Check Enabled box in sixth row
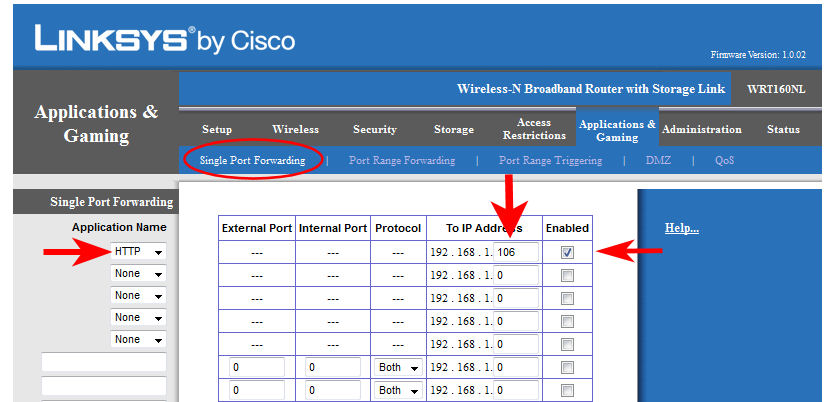 (x=567, y=367)
